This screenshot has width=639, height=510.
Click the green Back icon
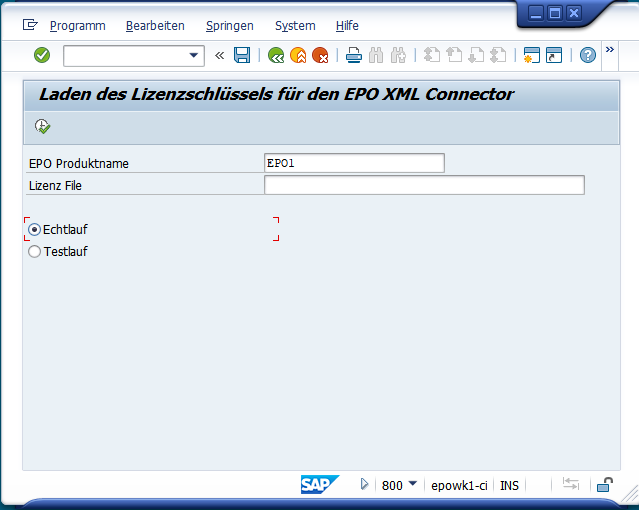tap(276, 55)
